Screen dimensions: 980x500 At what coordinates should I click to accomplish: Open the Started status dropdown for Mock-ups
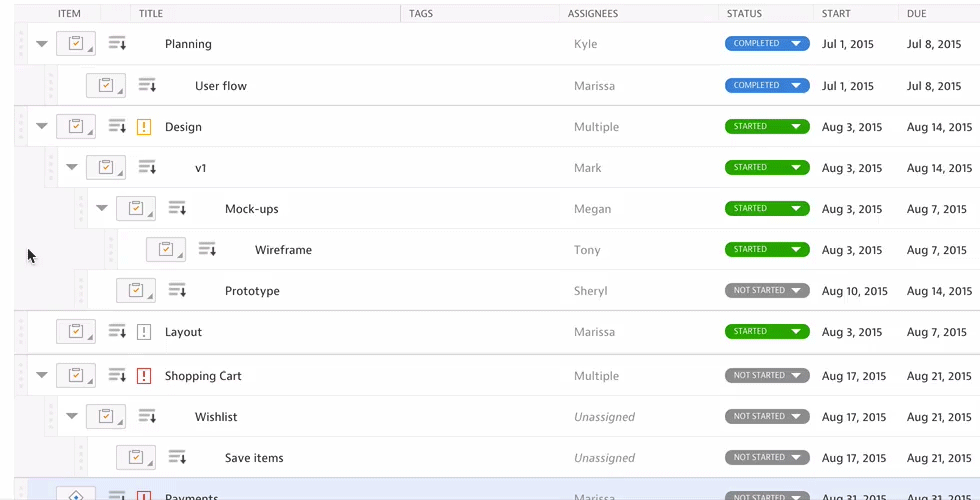(767, 209)
